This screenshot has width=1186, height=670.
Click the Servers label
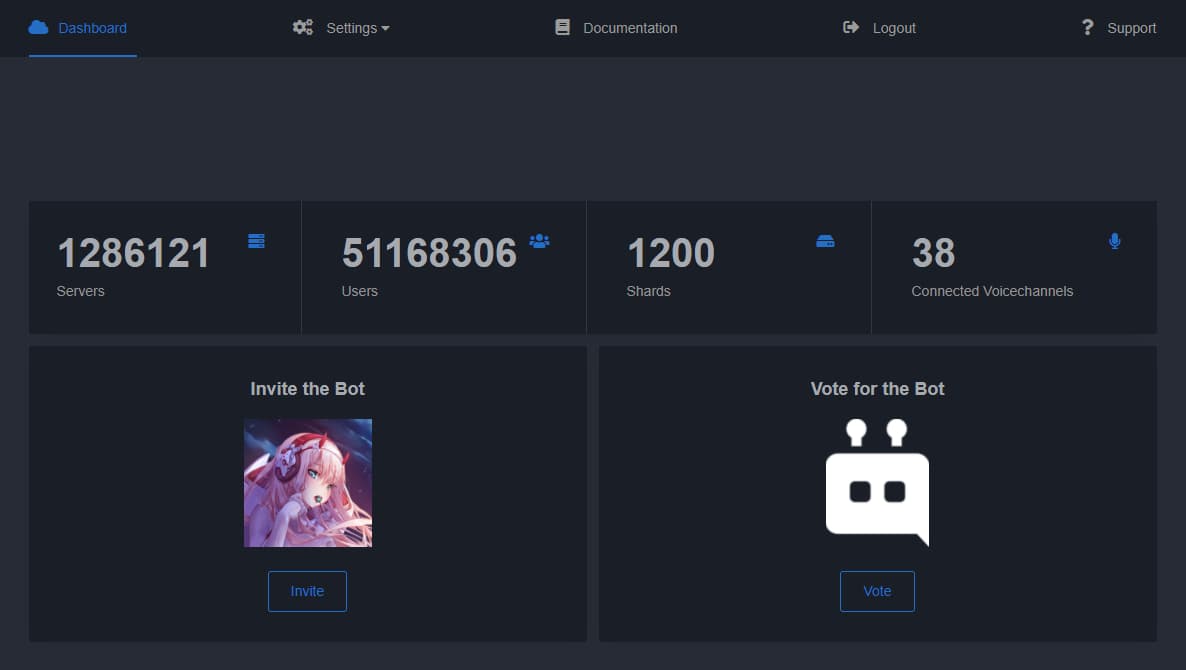pos(80,291)
